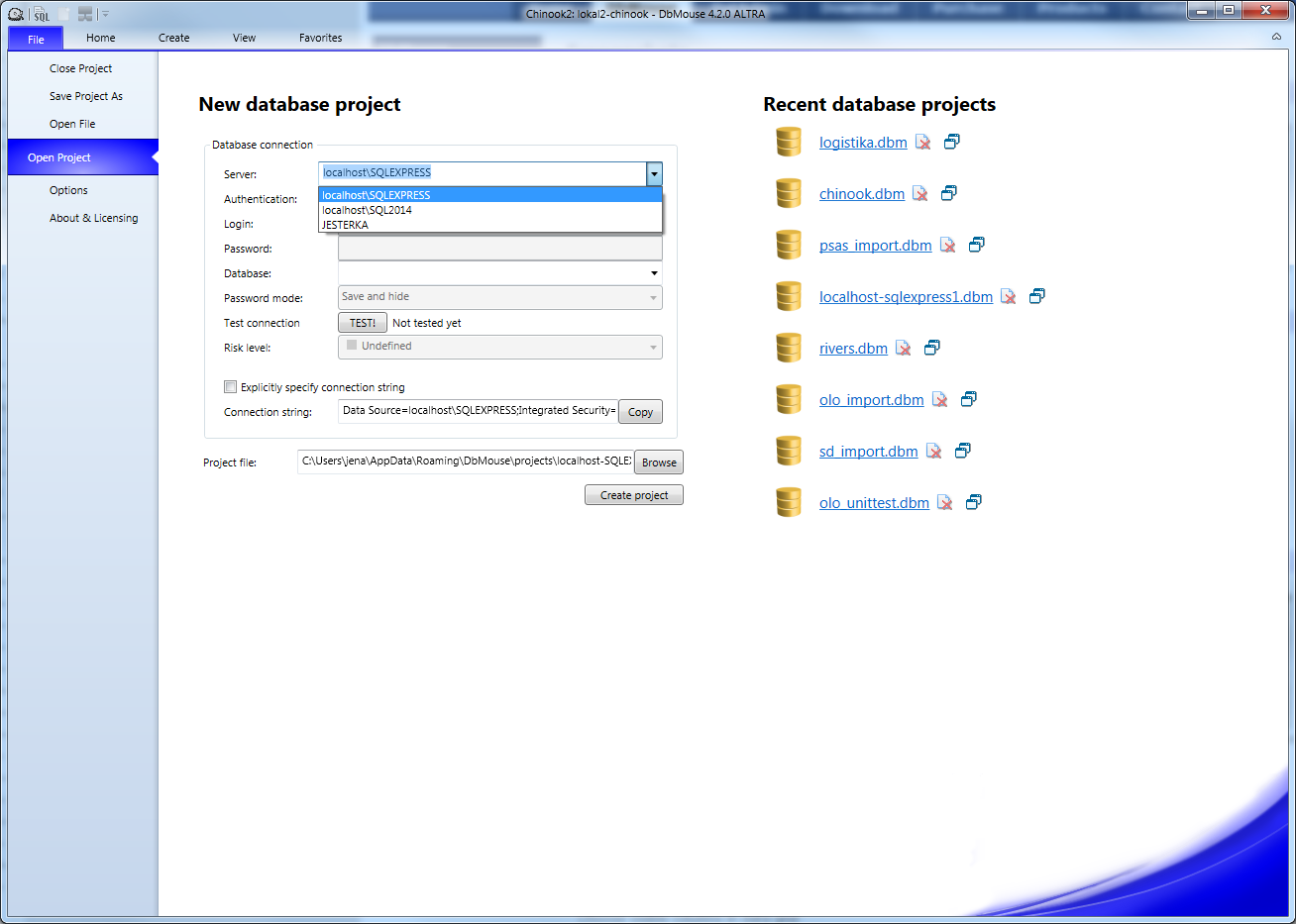Select localhost\SQLEXPRESS in server list
This screenshot has width=1296, height=924.
[490, 195]
